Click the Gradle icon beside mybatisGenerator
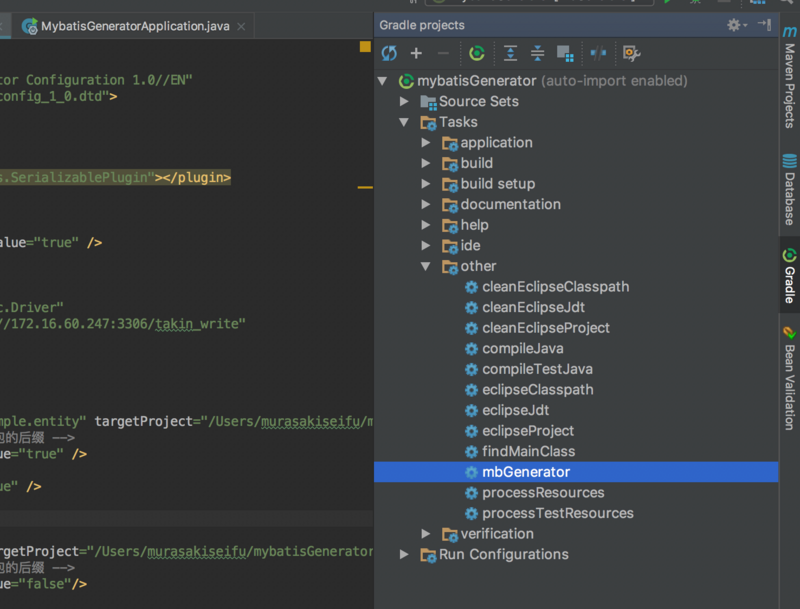800x609 pixels. point(406,81)
